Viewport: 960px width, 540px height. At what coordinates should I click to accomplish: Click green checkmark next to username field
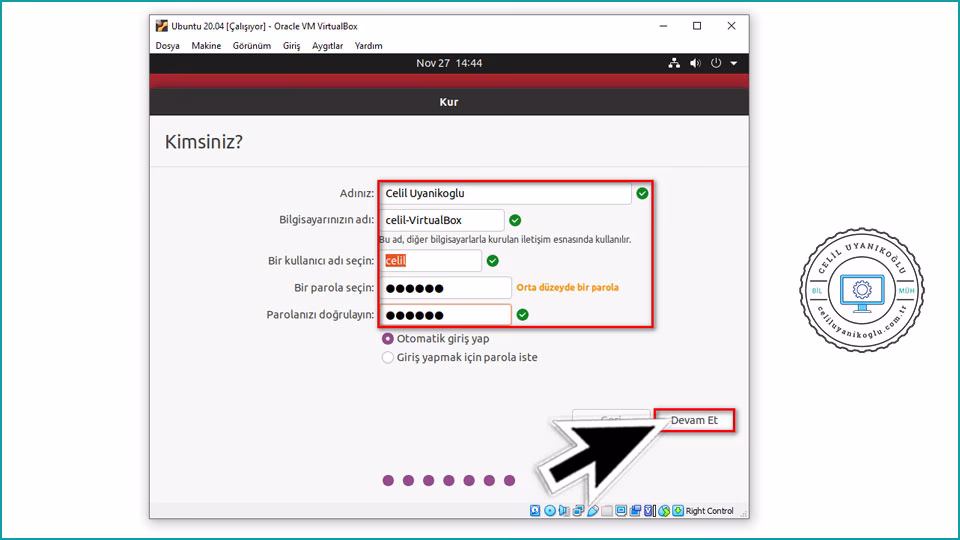(x=492, y=261)
